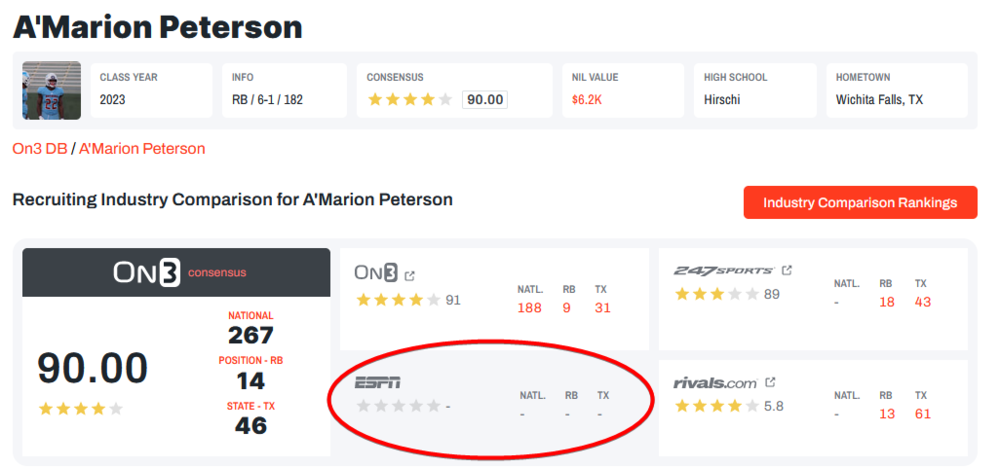Click the On3 logo in comparison card
Viewport: 1000px width, 468px height.
click(376, 273)
